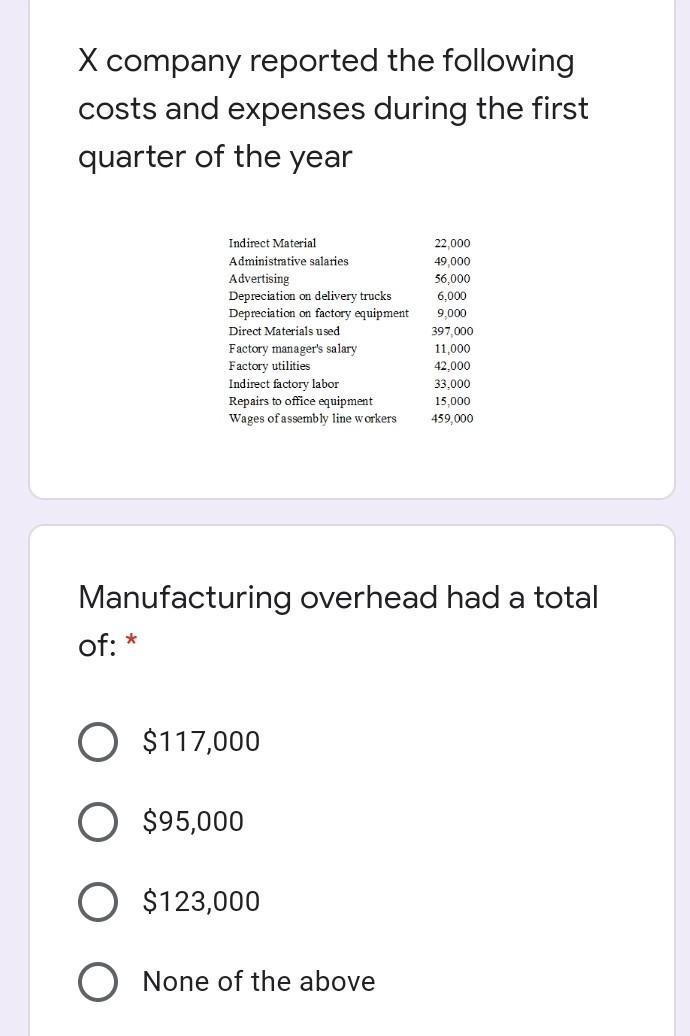
Task: Select the cost table image
Action: click(x=350, y=330)
